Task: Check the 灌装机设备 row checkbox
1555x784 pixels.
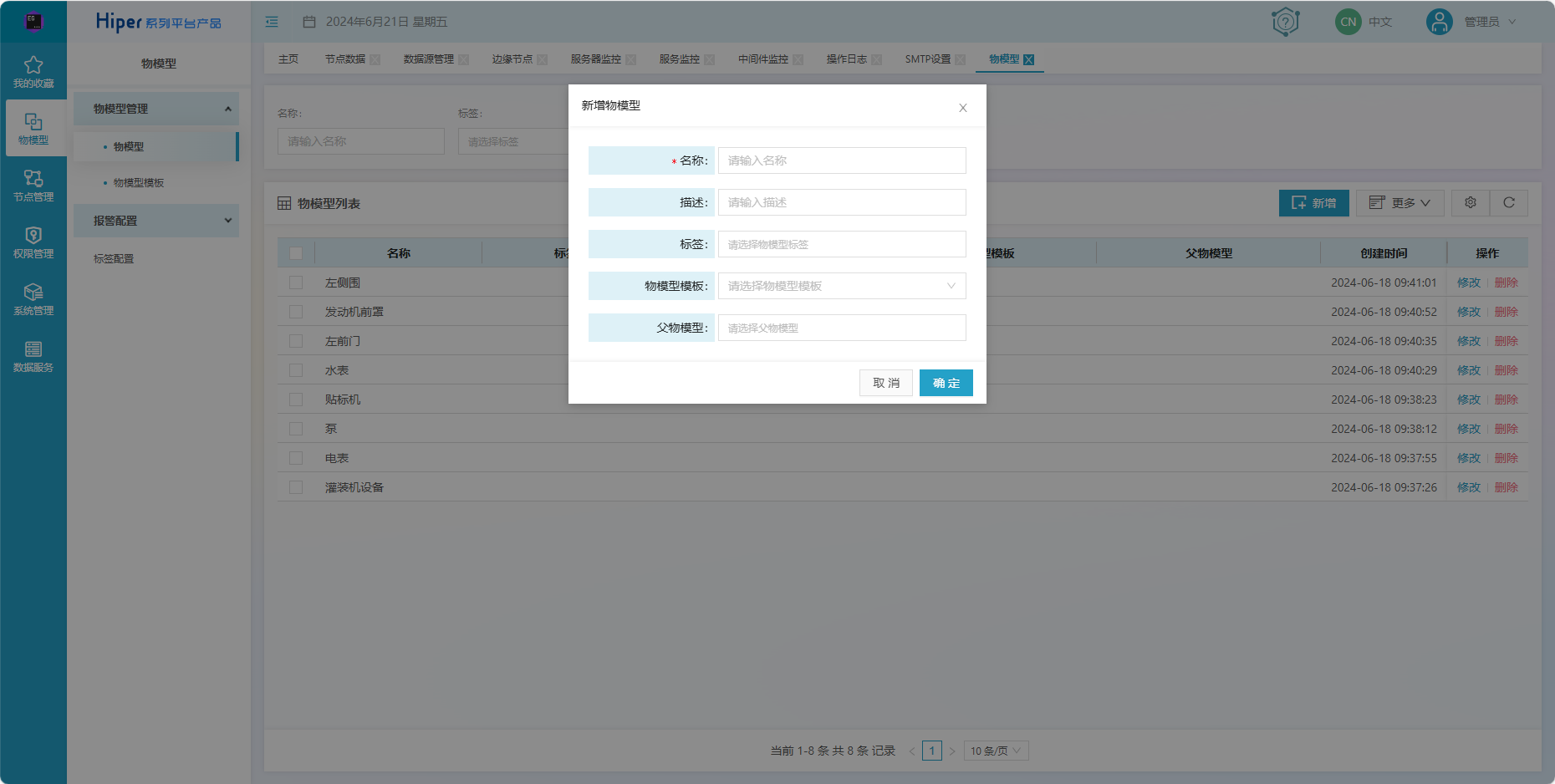Action: [296, 487]
